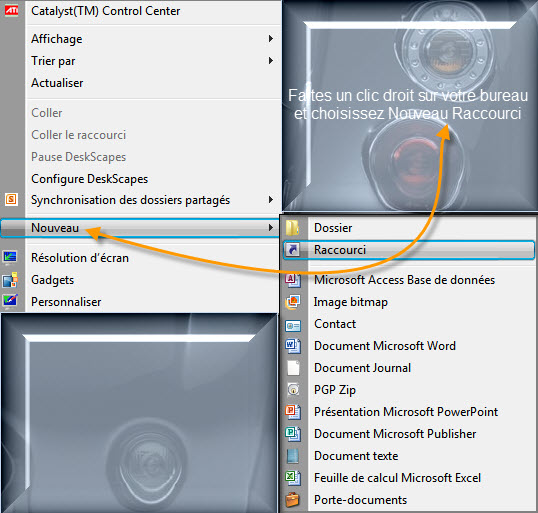Viewport: 538px width, 513px height.
Task: Click the Excel spreadsheet icon
Action: click(x=293, y=478)
